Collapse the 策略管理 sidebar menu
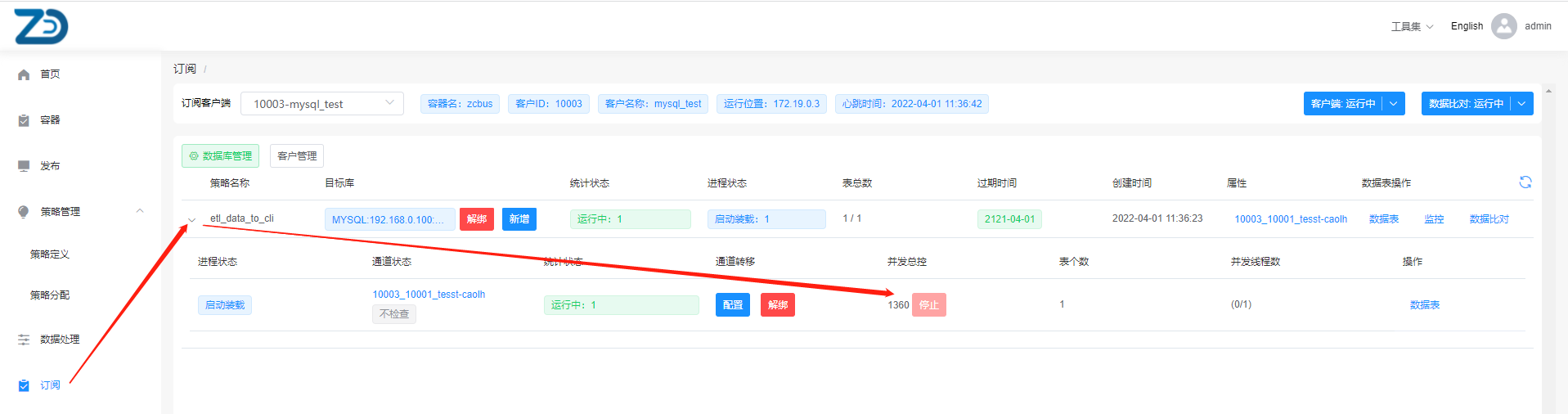The height and width of the screenshot is (414, 1568). coord(140,211)
